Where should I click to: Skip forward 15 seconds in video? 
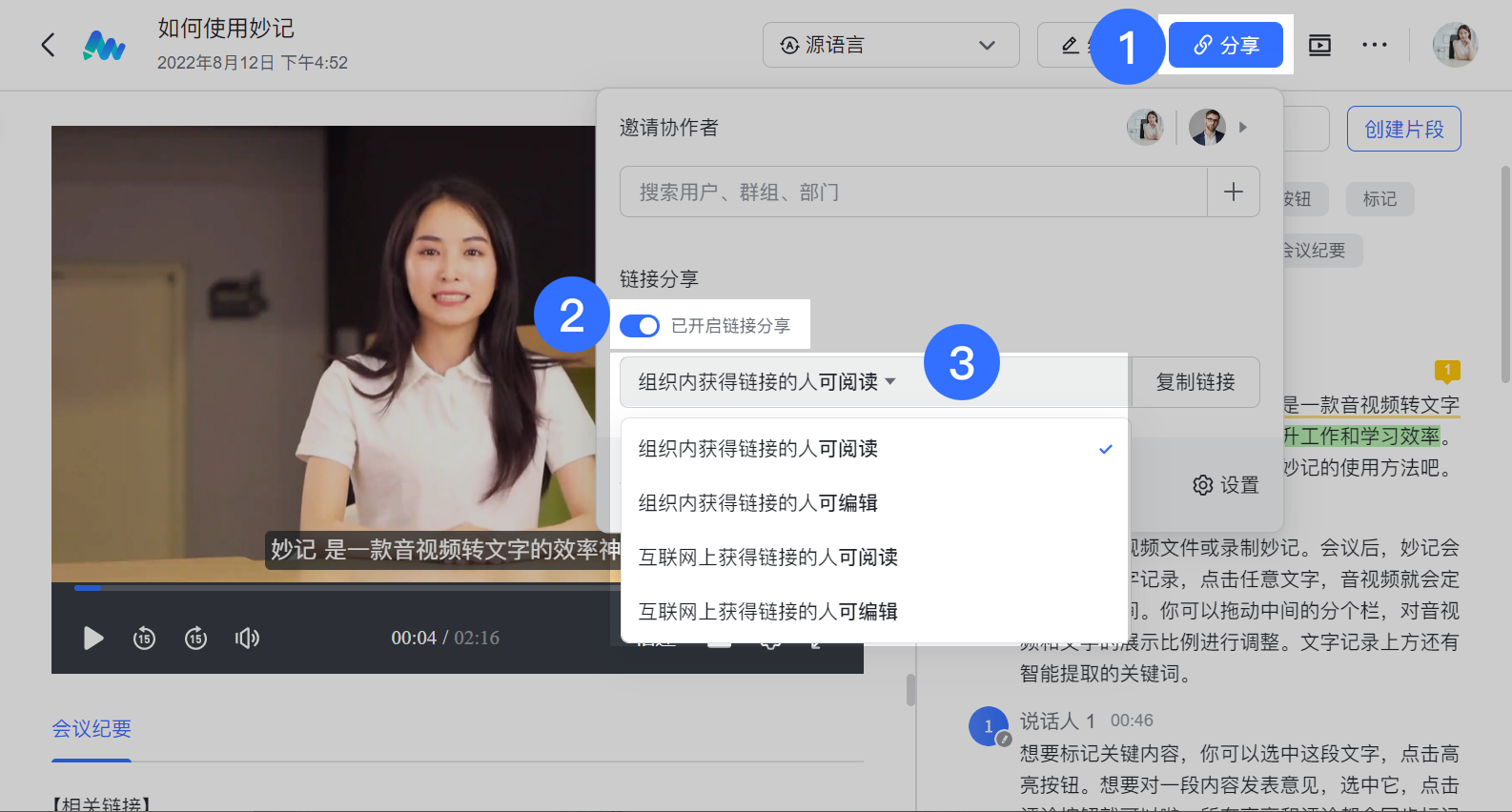tap(195, 638)
